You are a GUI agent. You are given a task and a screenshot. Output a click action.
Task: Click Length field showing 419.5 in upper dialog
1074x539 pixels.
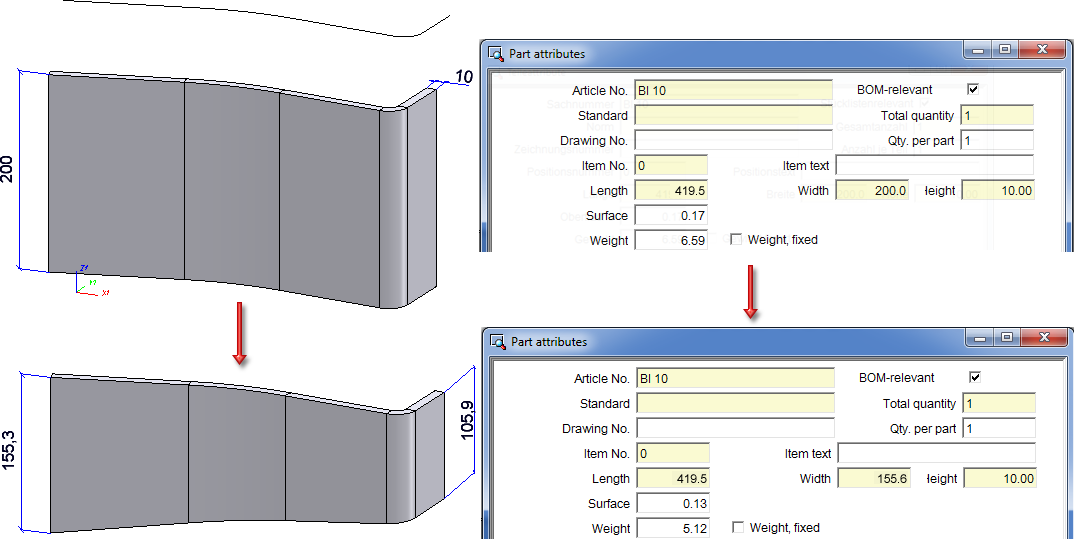coord(671,190)
